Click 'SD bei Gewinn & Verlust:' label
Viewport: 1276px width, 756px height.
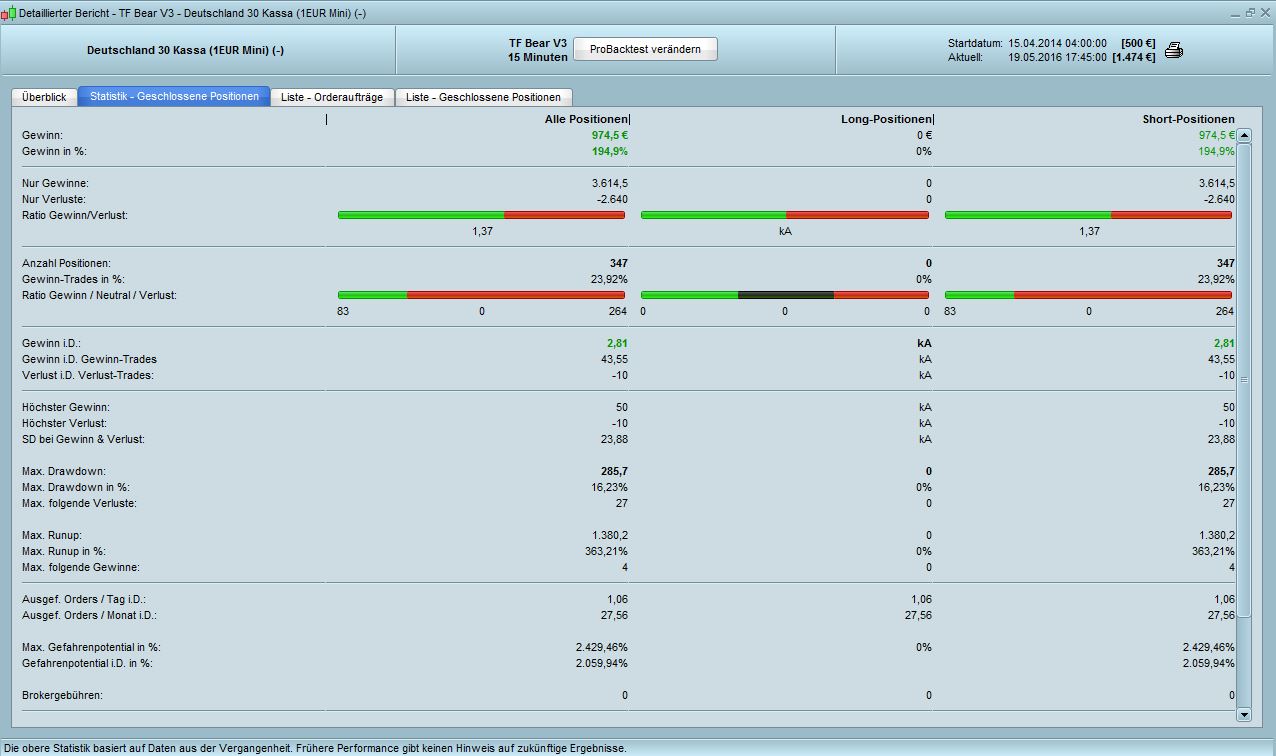(x=83, y=439)
